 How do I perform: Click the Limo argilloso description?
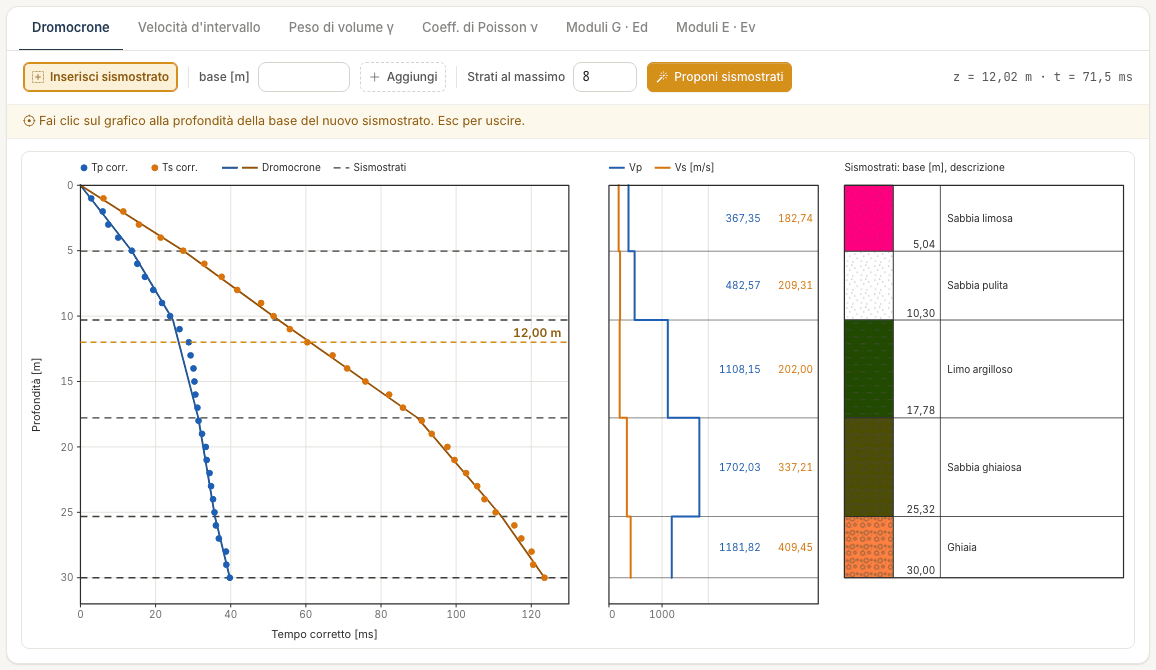coord(979,369)
